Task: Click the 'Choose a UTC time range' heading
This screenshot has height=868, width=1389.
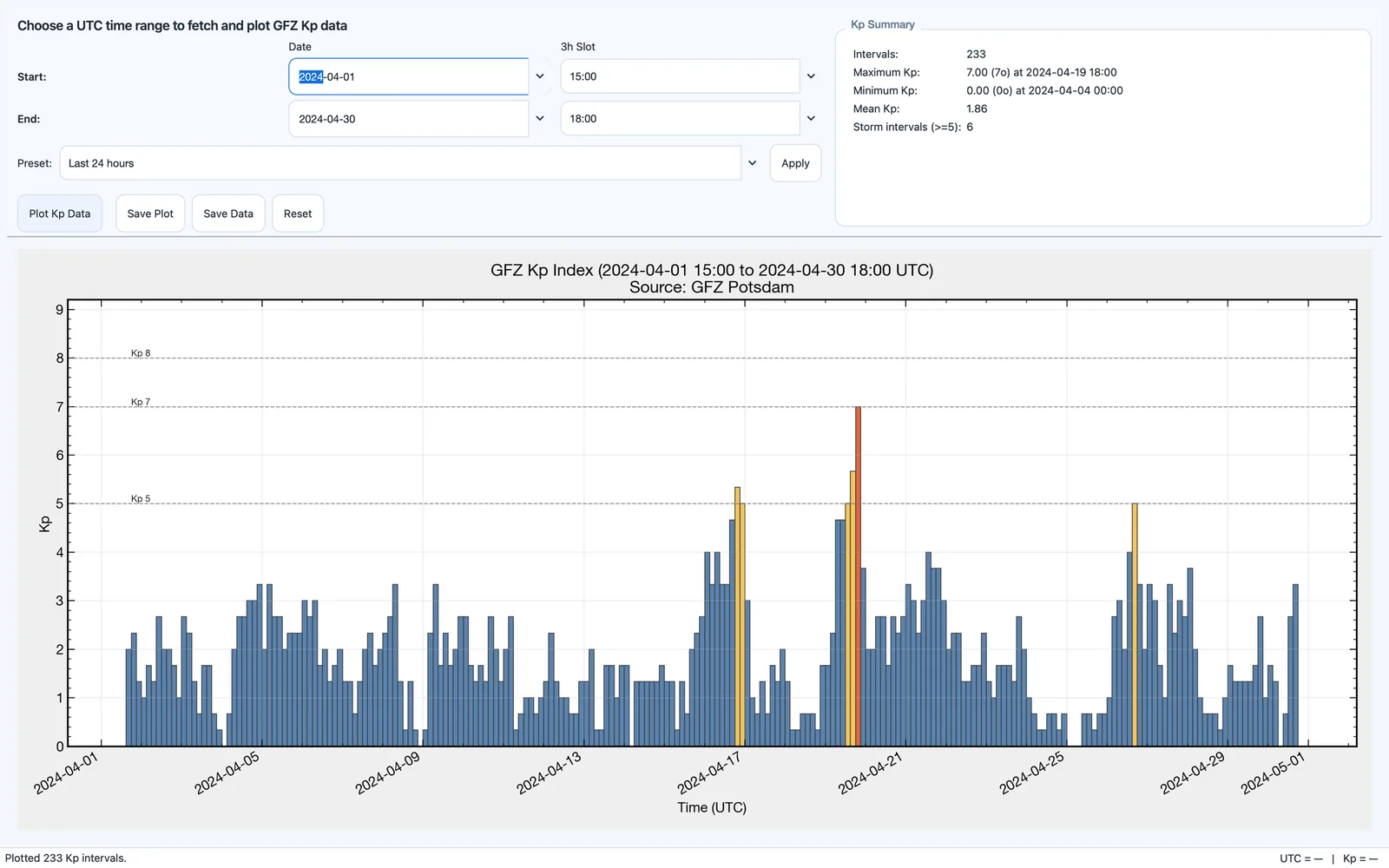Action: pos(182,25)
